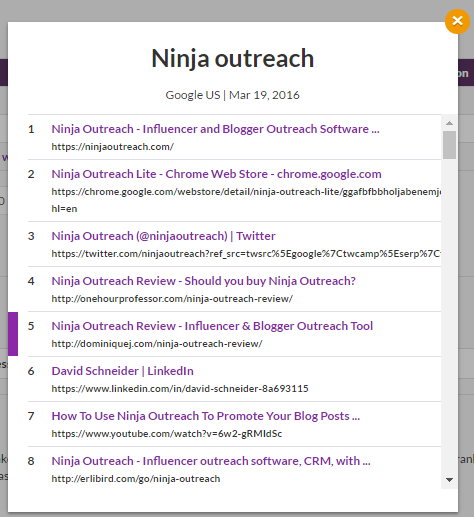This screenshot has width=474, height=517.
Task: Click the chrome.google.com webstore URL text
Action: click(246, 192)
